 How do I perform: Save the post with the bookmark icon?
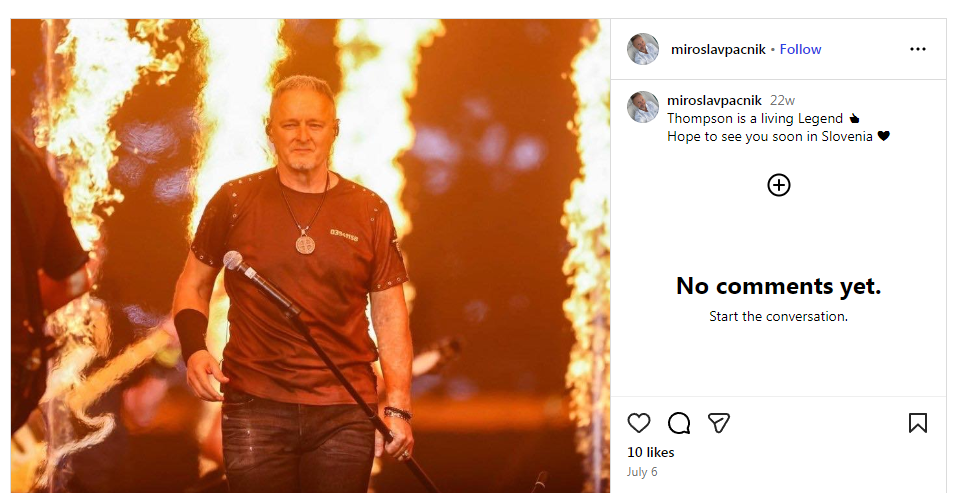918,423
